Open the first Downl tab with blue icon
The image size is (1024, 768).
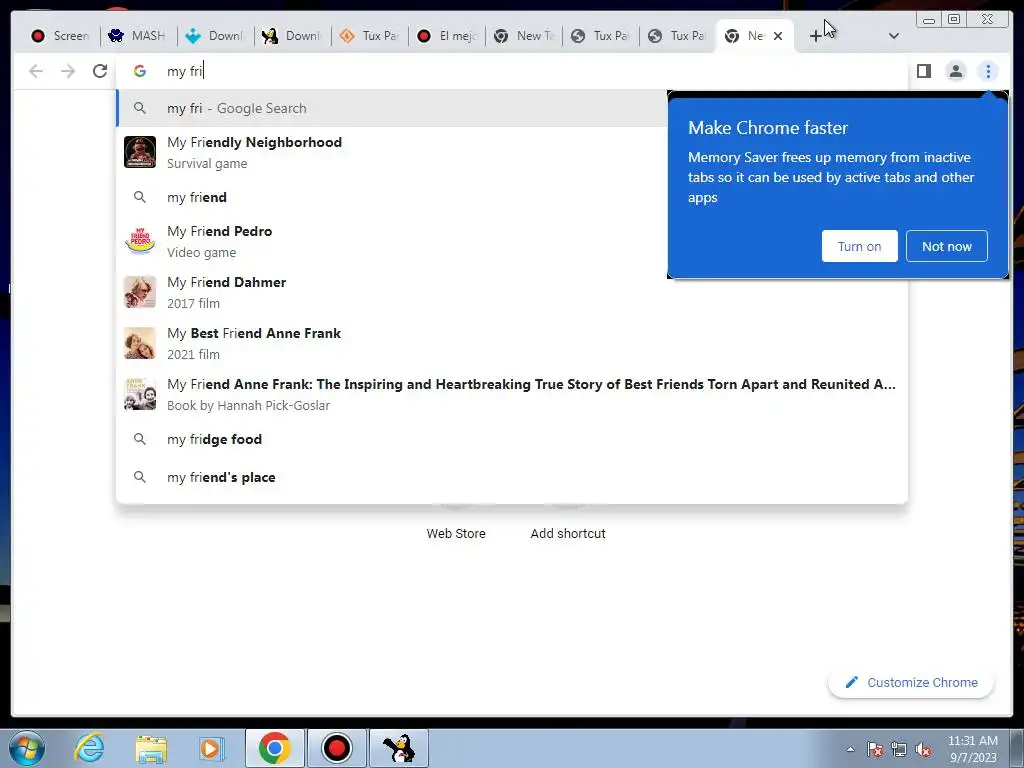tap(215, 36)
